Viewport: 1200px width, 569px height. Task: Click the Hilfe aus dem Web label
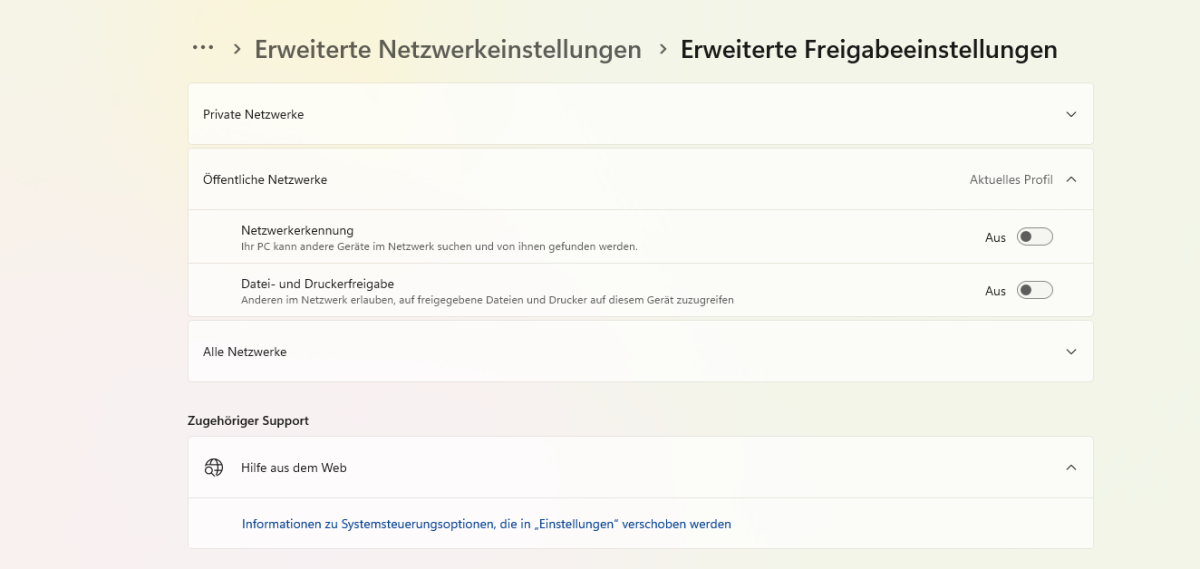click(294, 467)
